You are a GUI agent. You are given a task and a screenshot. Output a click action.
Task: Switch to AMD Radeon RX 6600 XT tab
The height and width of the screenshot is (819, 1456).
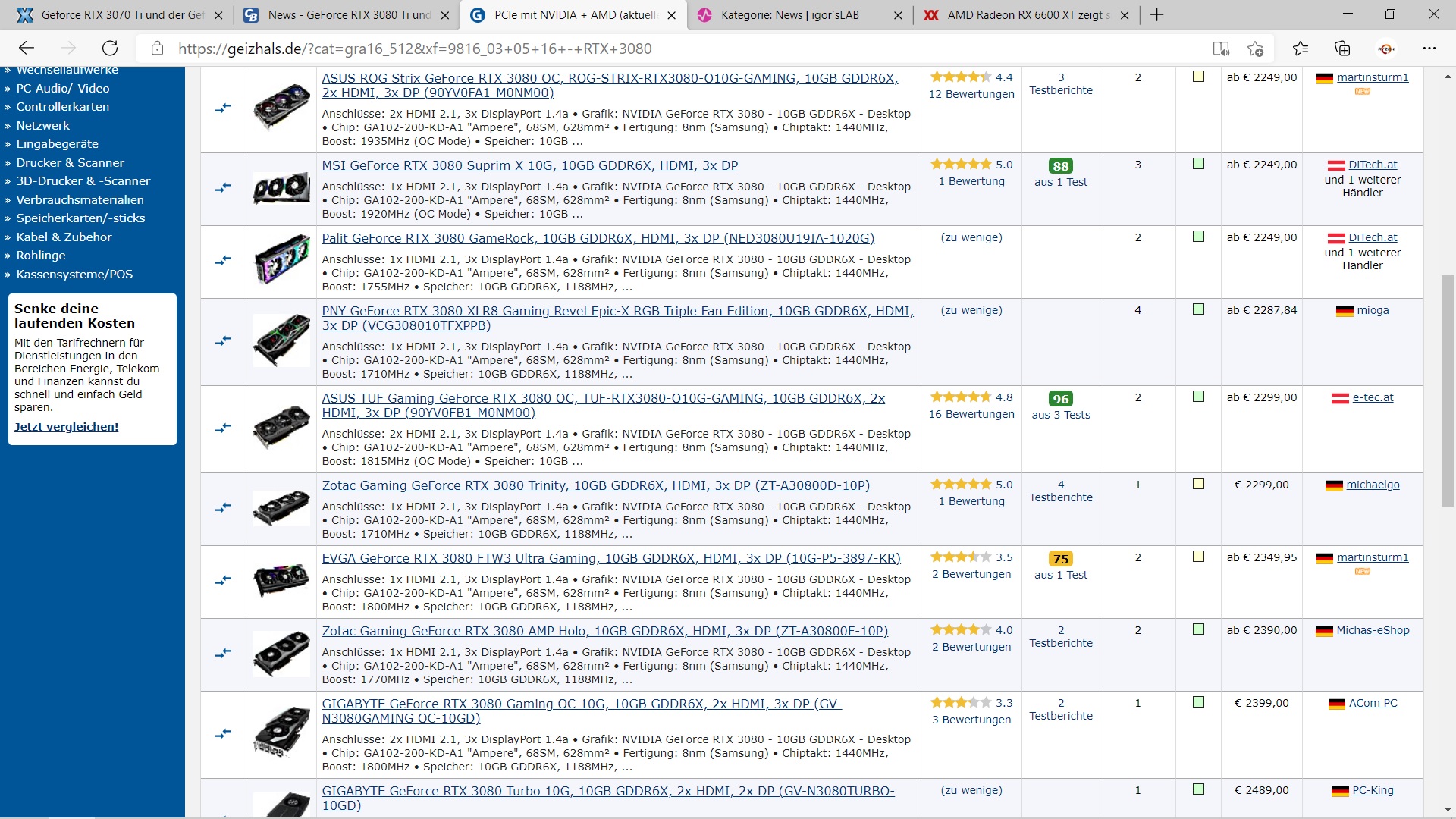[1024, 15]
